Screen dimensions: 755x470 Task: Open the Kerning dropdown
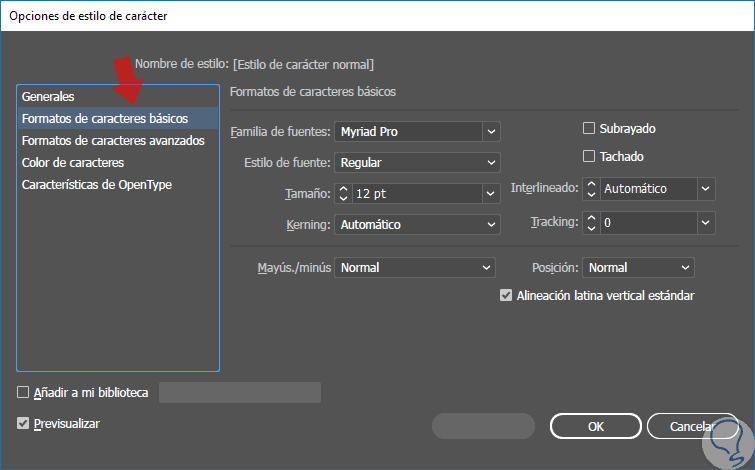click(x=490, y=225)
